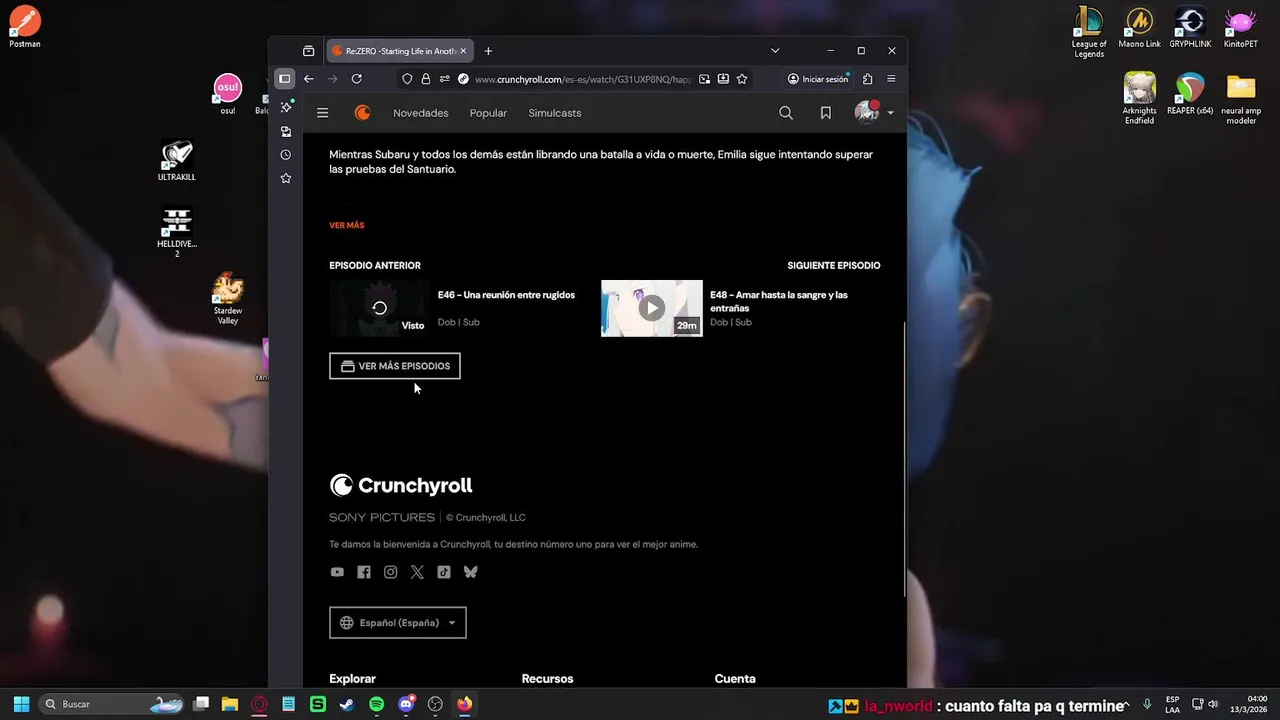Open the Firefox application menu
1280x720 pixels.
[x=891, y=79]
